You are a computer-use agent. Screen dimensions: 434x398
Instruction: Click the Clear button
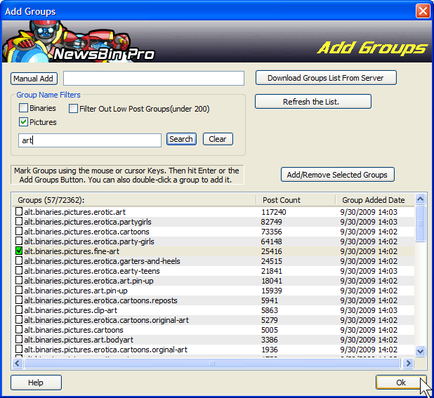coord(218,139)
